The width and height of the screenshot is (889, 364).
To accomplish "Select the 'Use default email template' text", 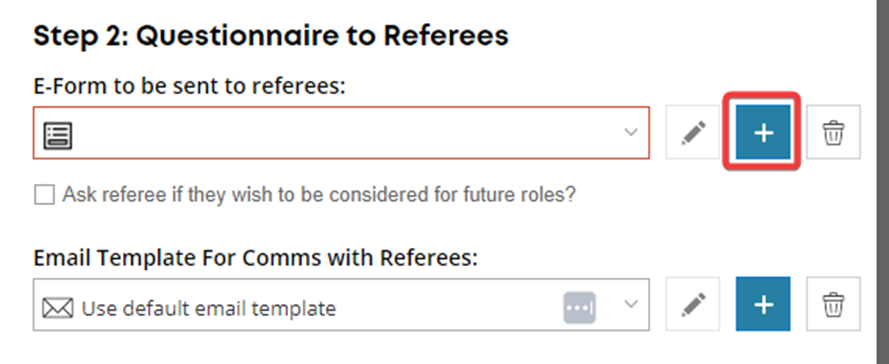I will (x=209, y=308).
